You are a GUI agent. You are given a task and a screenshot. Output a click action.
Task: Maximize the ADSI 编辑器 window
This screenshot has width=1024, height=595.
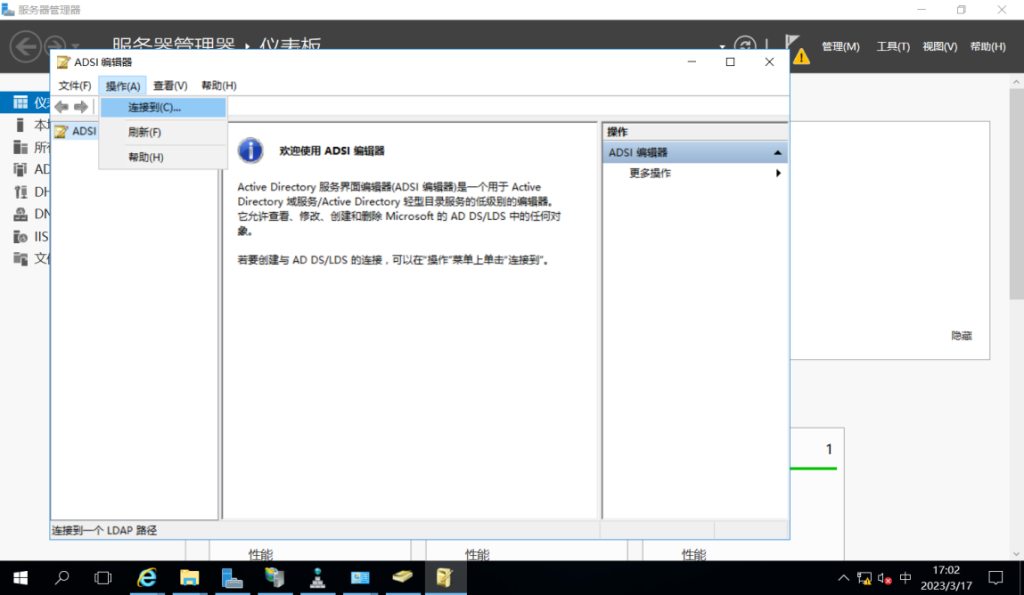pyautogui.click(x=730, y=62)
